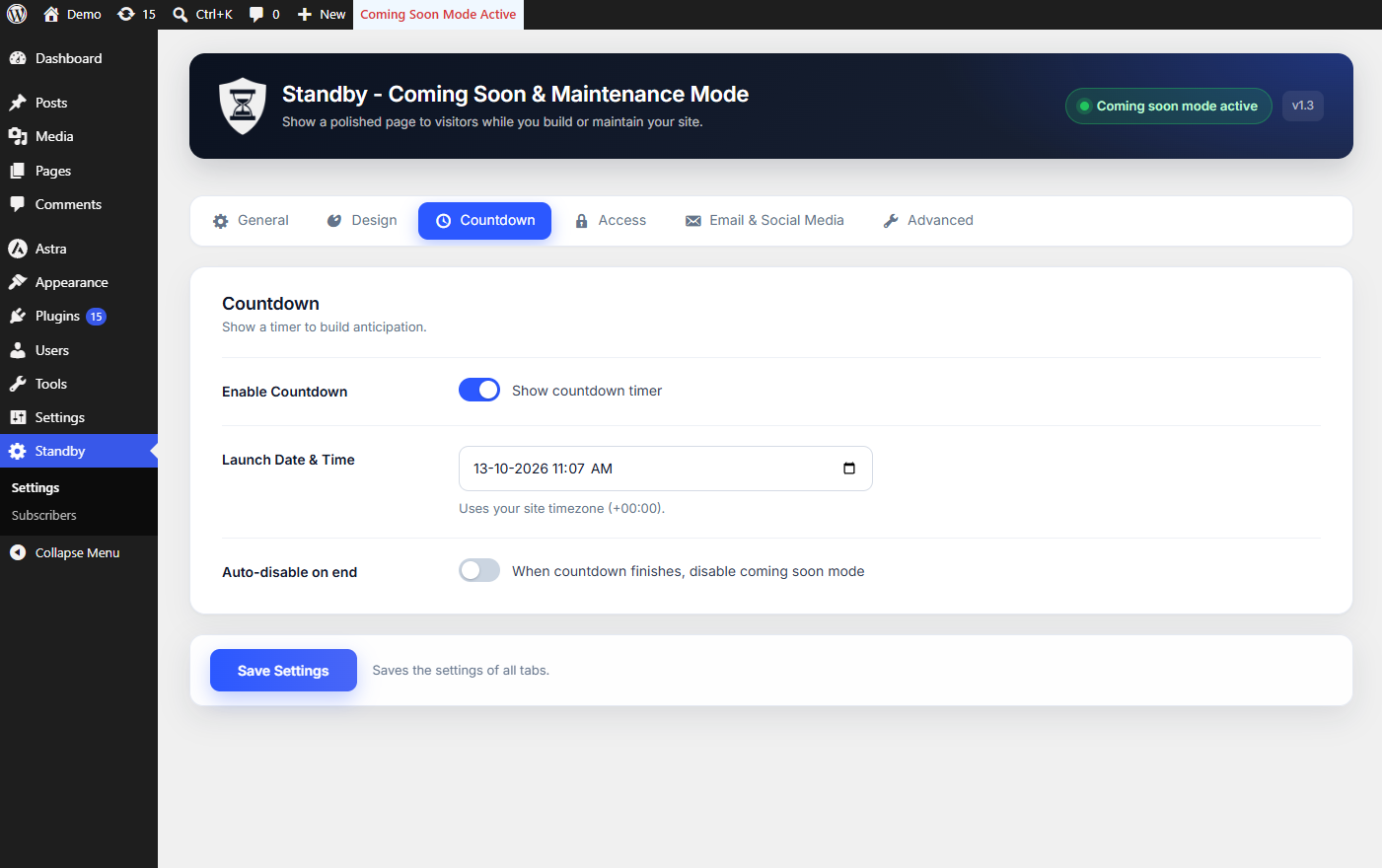Open the Settings item with sliders icon
Screen dimensions: 1382x868
79,417
